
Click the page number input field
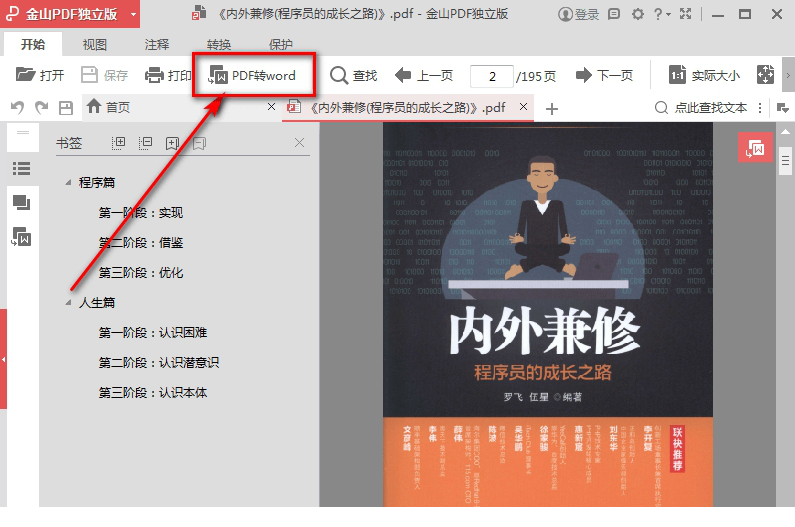(490, 75)
